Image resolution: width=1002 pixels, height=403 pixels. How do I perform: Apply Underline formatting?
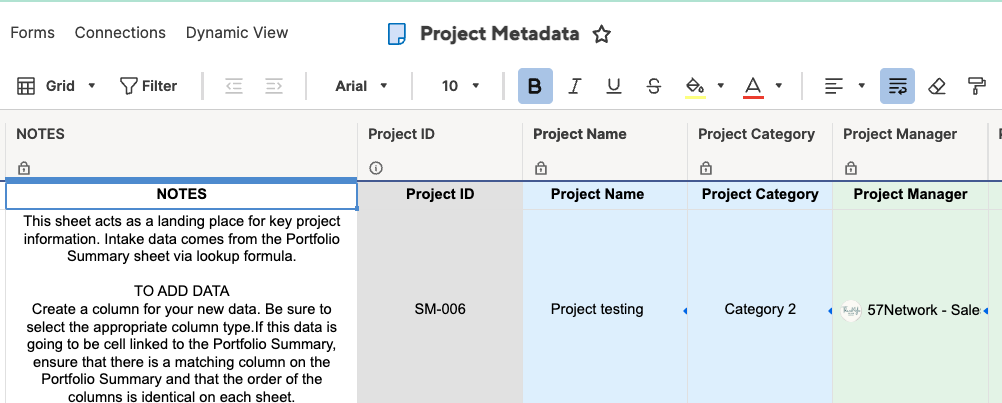[x=613, y=86]
